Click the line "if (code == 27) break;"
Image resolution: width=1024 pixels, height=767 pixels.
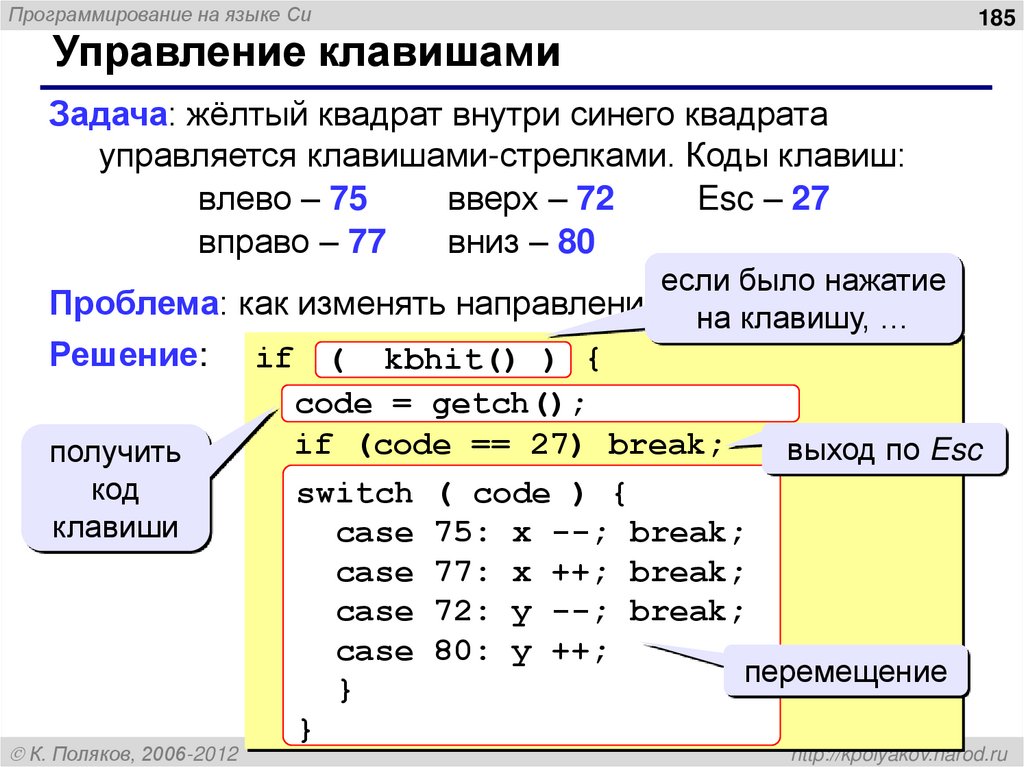[x=509, y=445]
